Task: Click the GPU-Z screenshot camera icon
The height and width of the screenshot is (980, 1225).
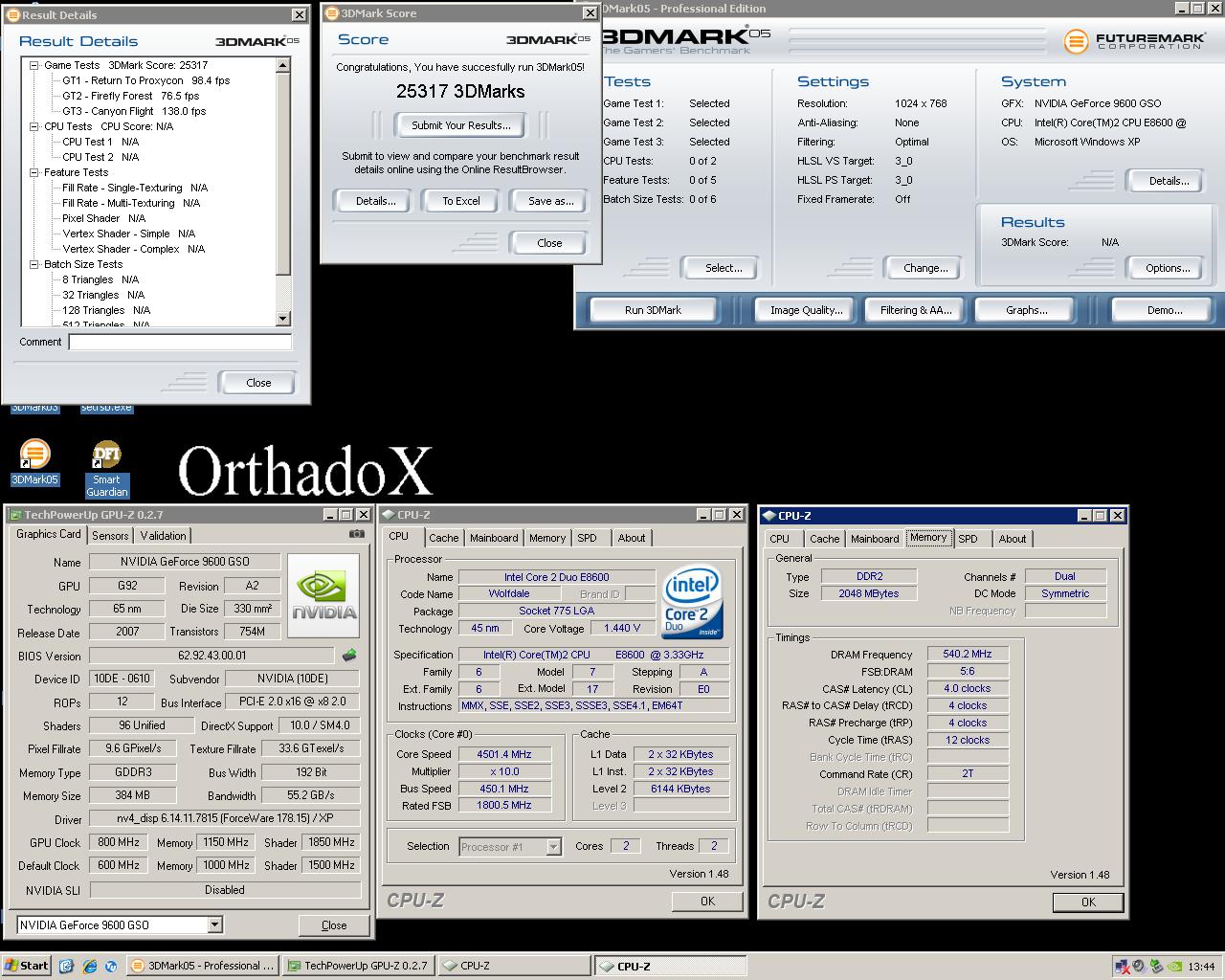Action: (x=356, y=534)
